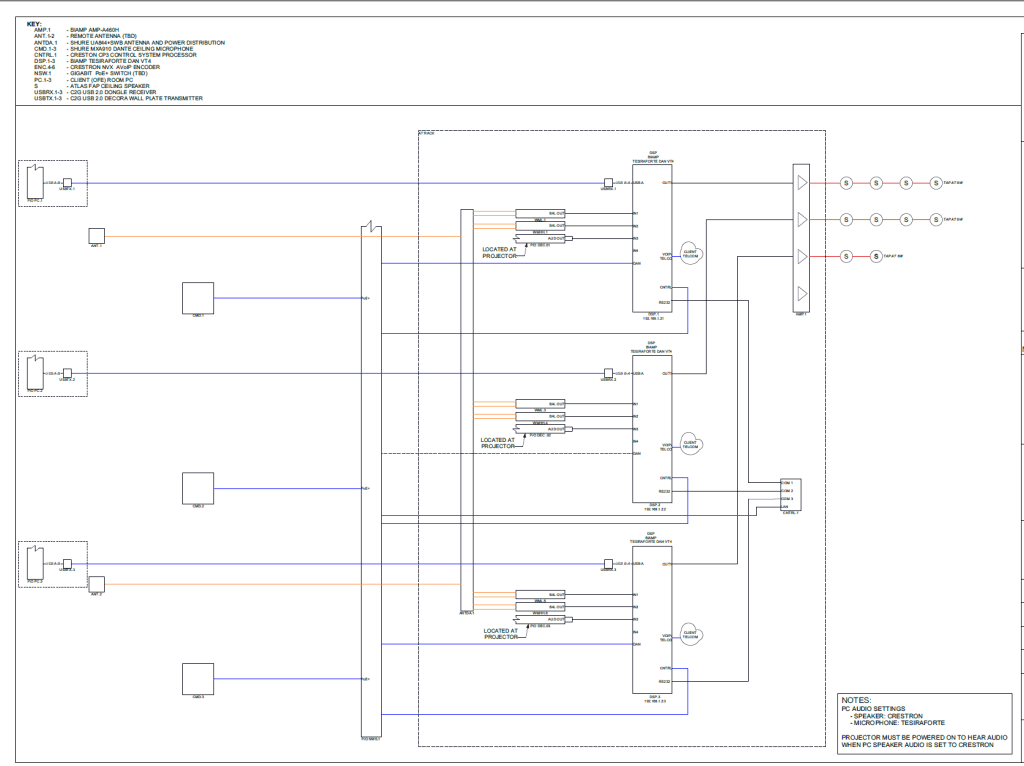Screen dimensions: 1024x766
Task: Click the KEY legend heading
Action: pos(34,23)
